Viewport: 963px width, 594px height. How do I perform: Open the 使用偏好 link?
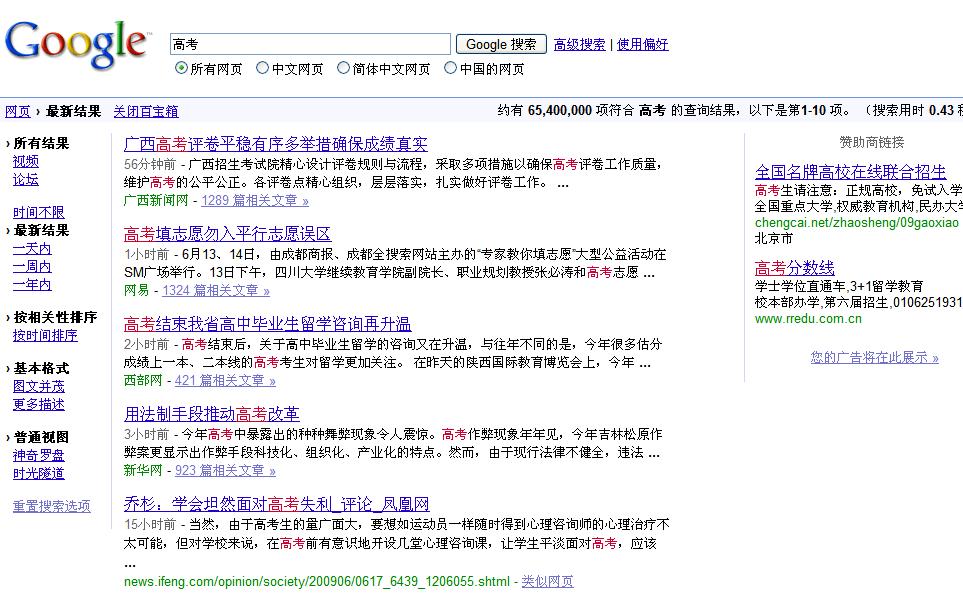(x=642, y=44)
